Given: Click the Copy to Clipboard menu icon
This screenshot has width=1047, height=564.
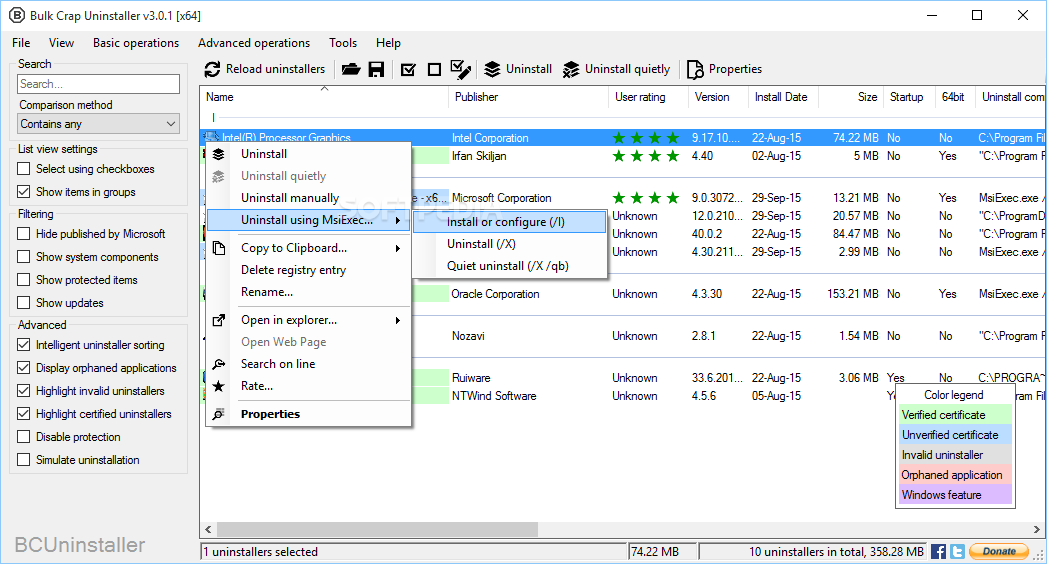Looking at the screenshot, I should point(218,248).
